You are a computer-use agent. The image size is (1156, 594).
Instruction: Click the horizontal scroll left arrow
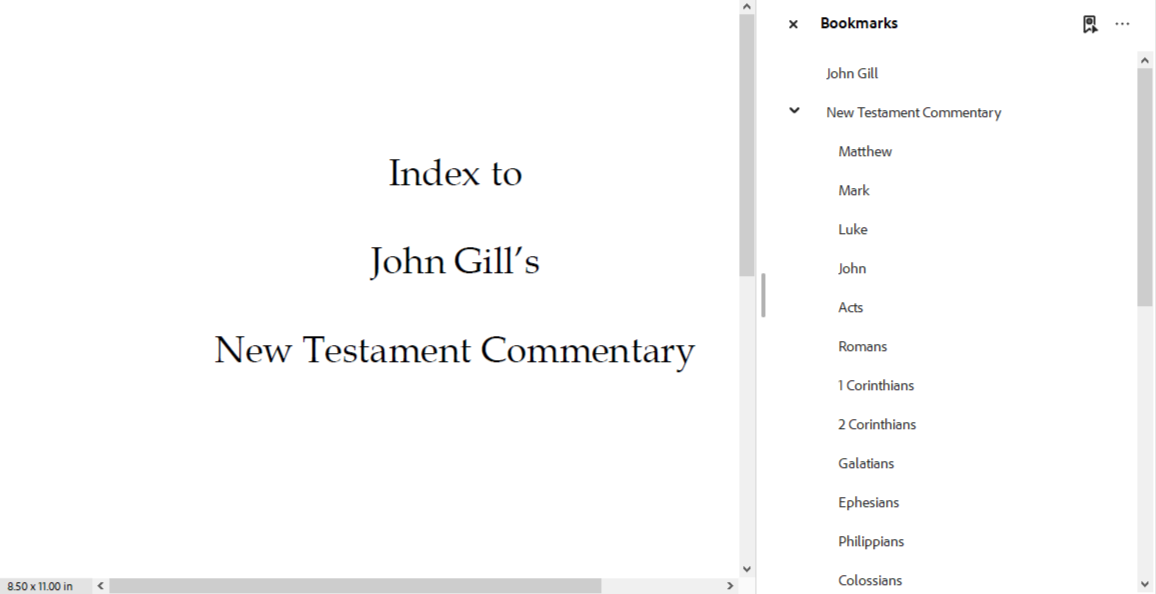(100, 586)
